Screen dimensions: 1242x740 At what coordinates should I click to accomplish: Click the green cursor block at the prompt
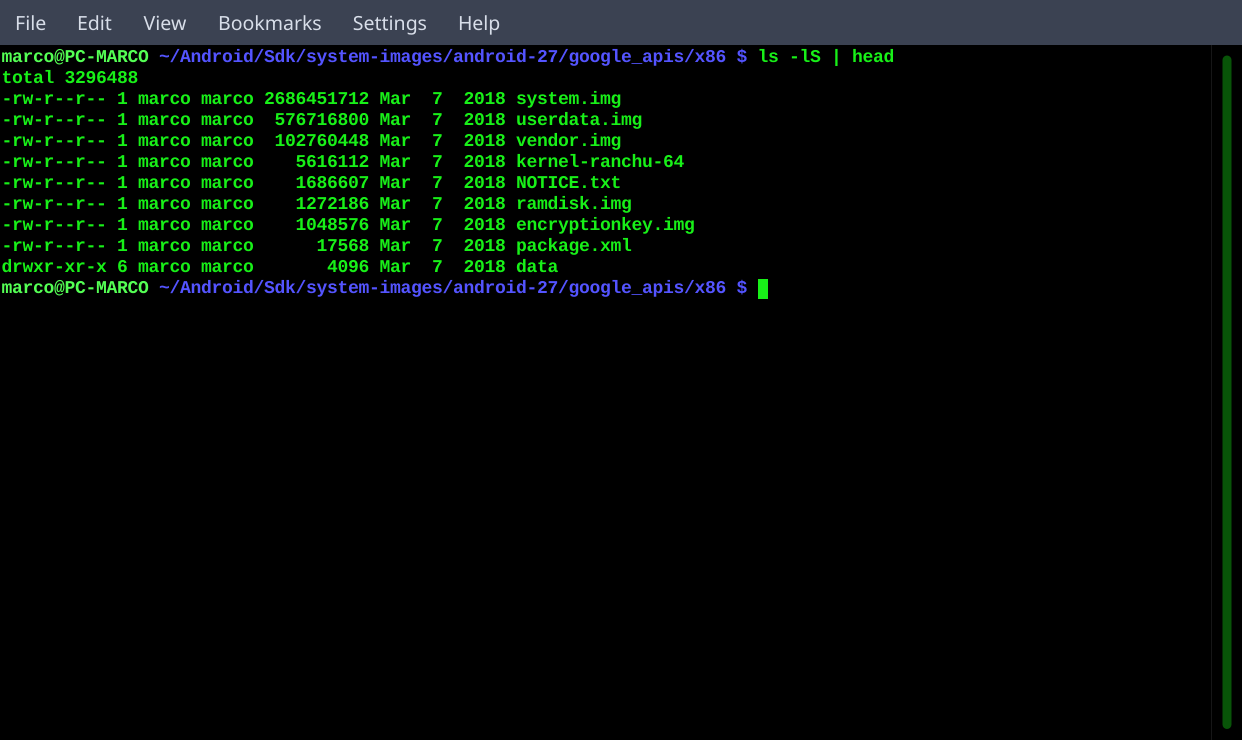(x=763, y=289)
